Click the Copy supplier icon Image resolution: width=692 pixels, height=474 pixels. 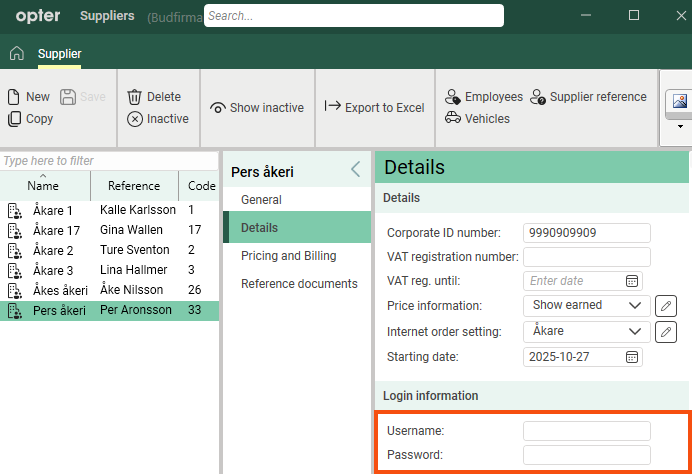[x=14, y=119]
